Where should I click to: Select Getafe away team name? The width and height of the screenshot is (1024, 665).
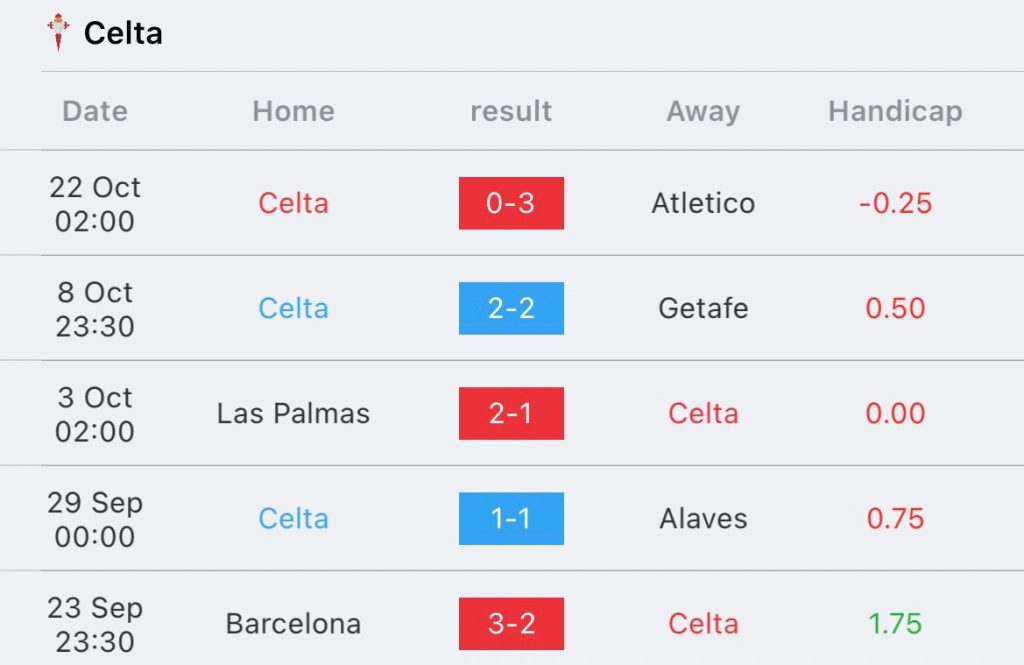(703, 308)
